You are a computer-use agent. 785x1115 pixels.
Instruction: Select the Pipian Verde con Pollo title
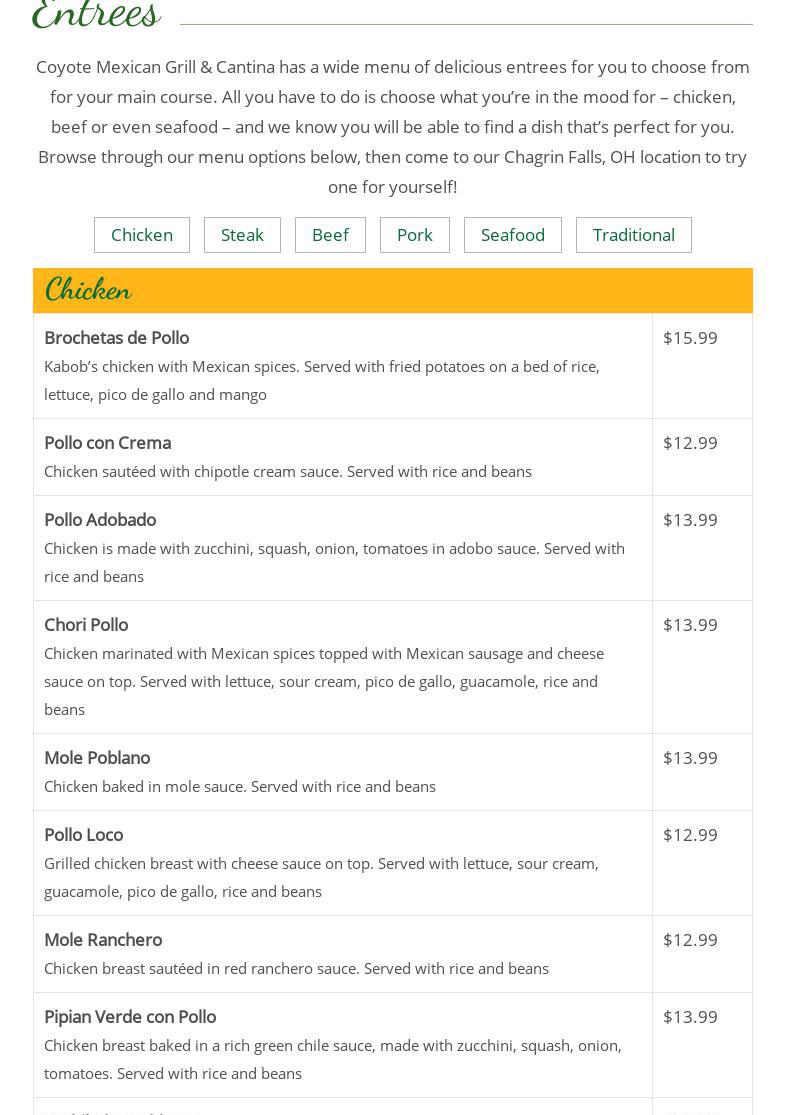click(130, 1017)
